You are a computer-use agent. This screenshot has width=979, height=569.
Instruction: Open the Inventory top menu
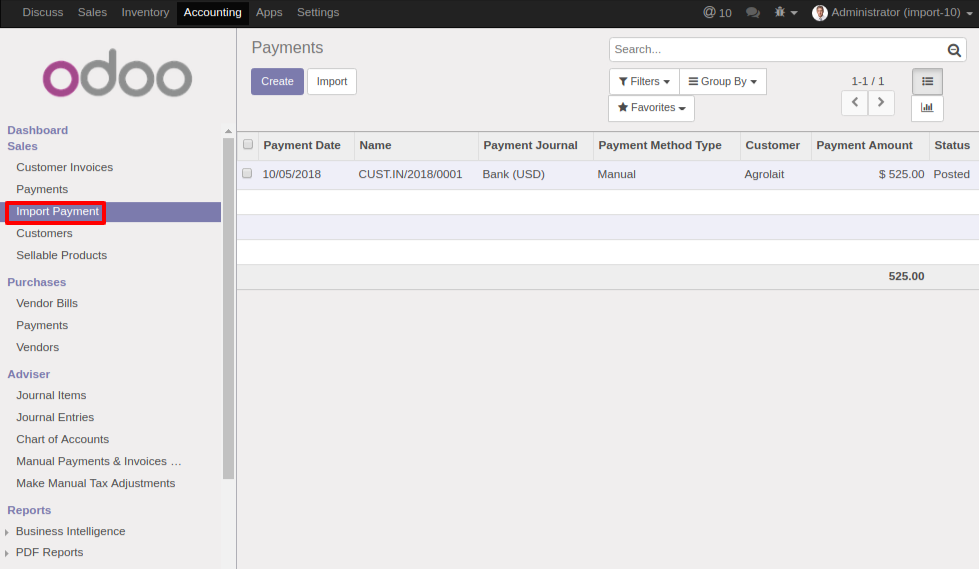[145, 13]
